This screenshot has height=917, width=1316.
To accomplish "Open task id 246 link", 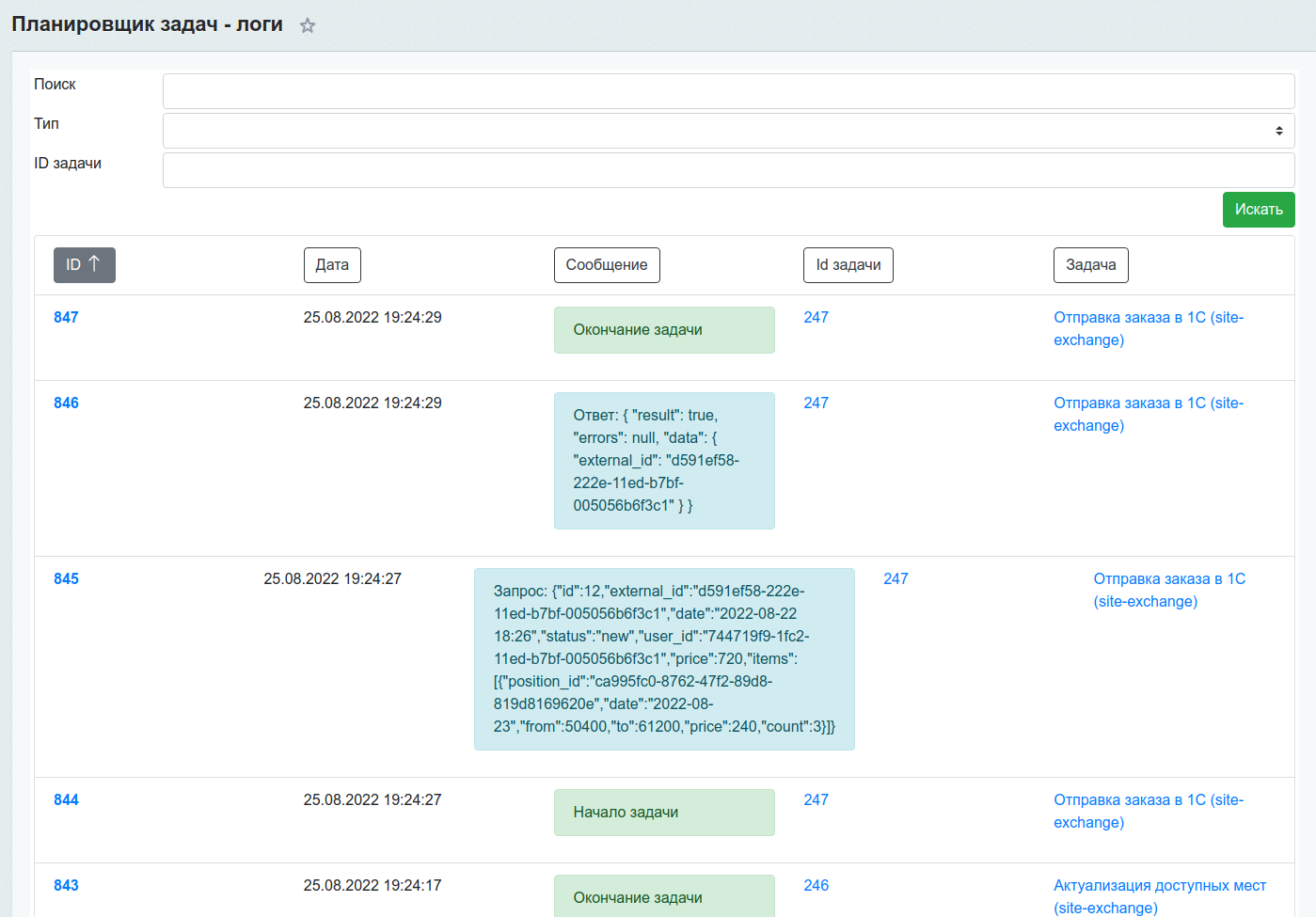I will click(x=816, y=886).
